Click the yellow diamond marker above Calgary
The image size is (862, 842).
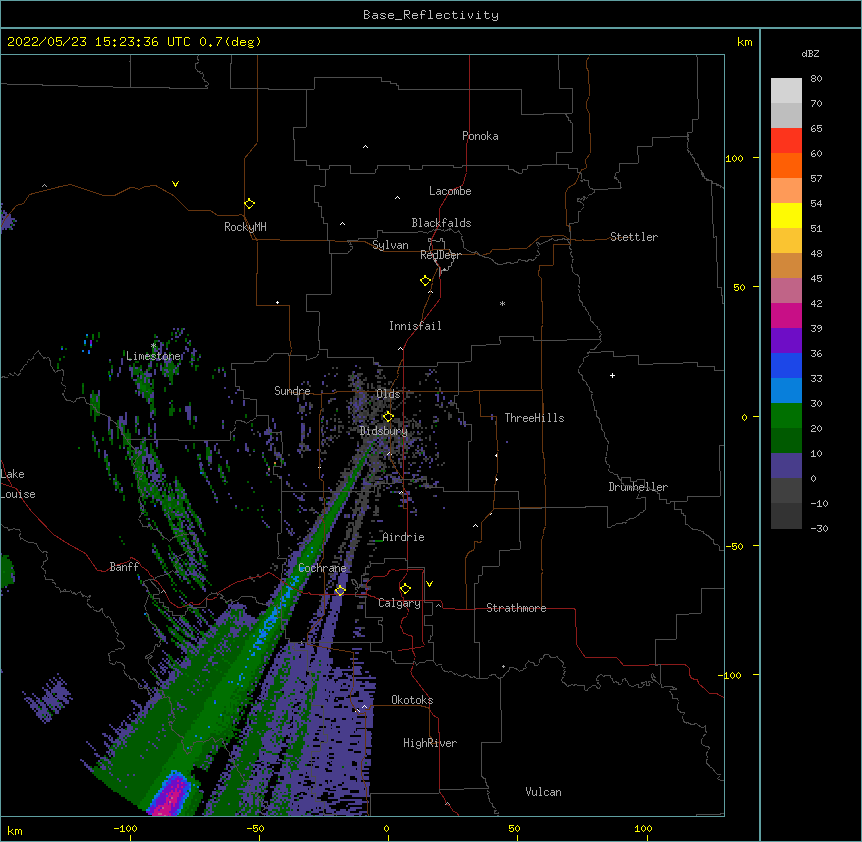(x=405, y=589)
